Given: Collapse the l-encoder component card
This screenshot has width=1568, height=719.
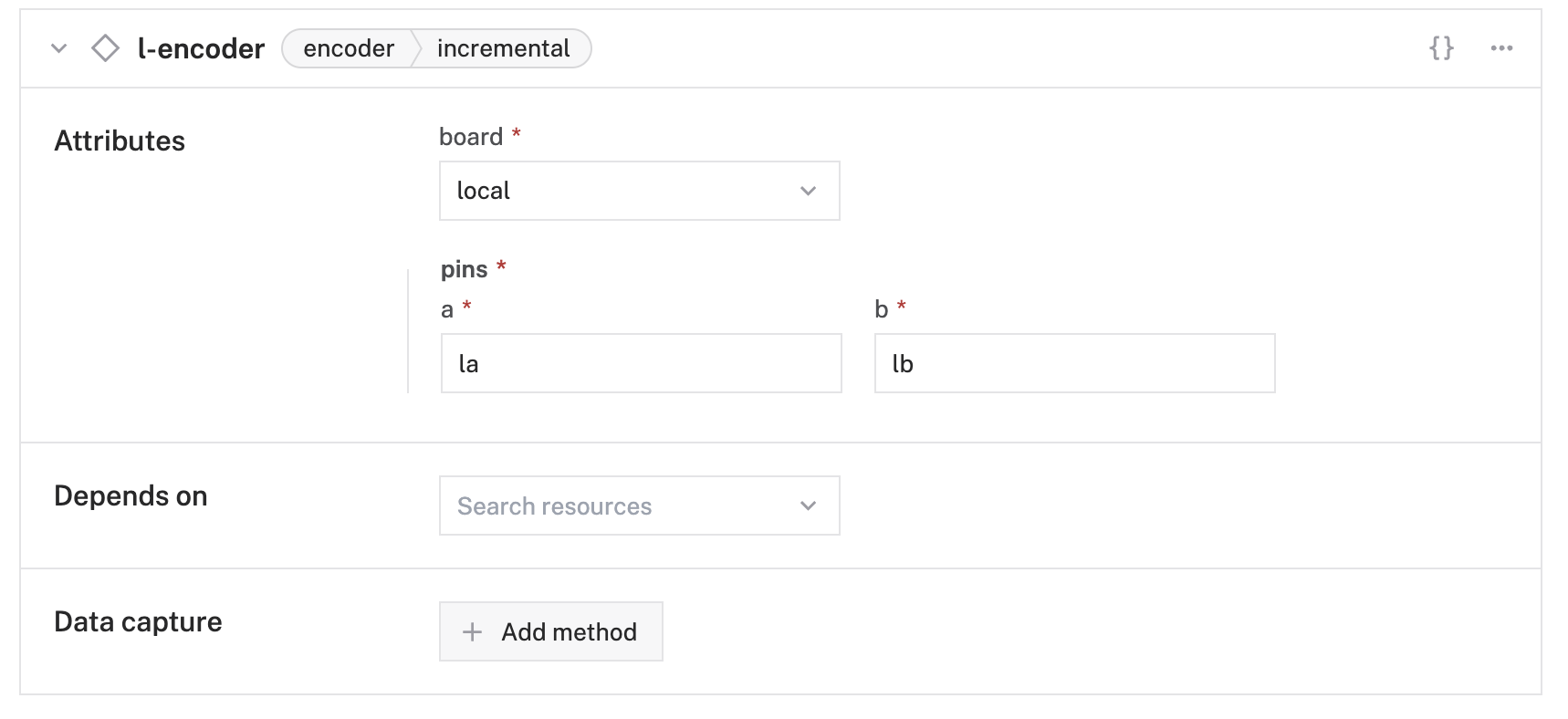Looking at the screenshot, I should (x=59, y=48).
